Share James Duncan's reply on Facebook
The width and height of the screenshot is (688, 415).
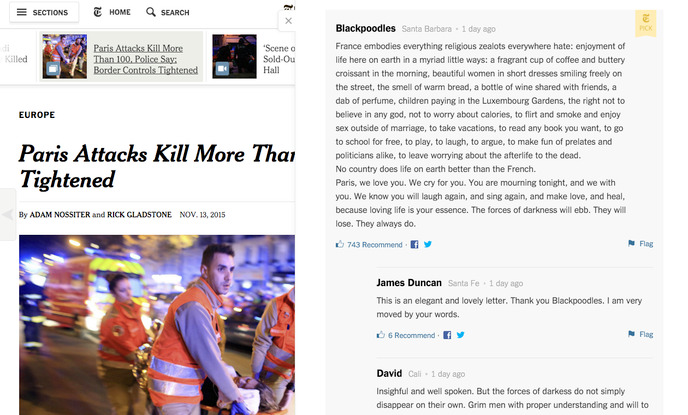coord(447,335)
